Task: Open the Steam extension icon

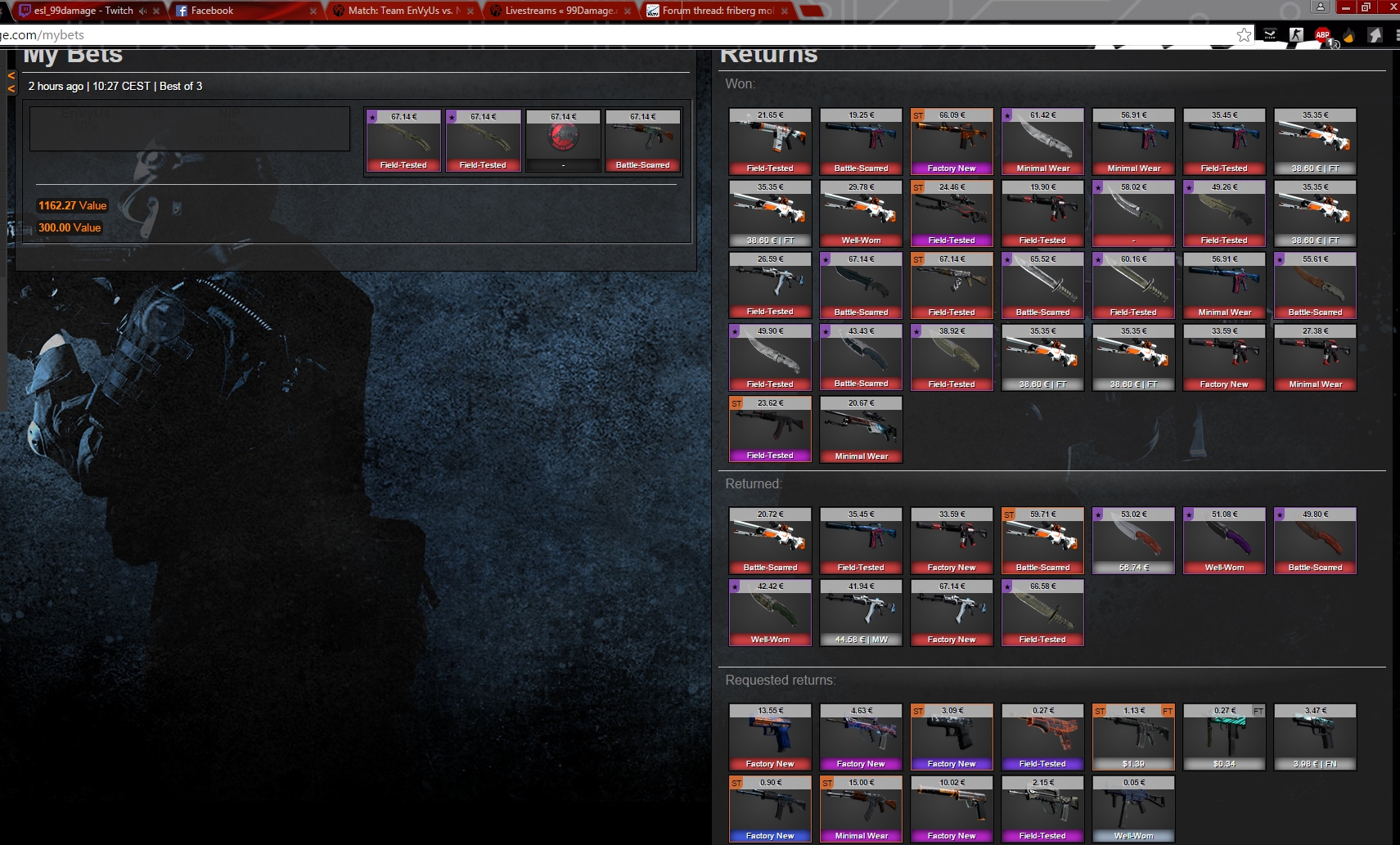Action: 1270,34
